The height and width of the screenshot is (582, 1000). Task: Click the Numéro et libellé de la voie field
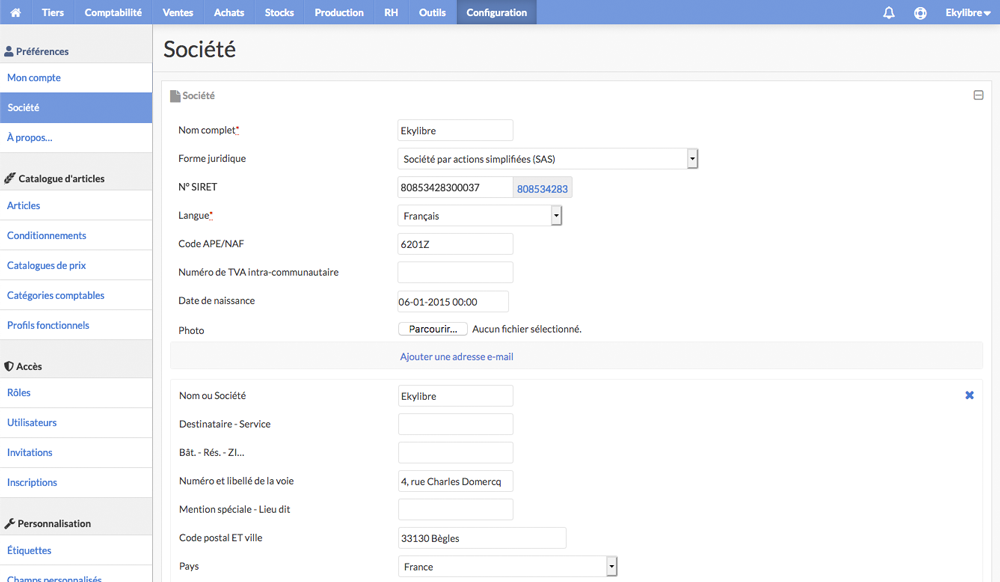point(455,481)
